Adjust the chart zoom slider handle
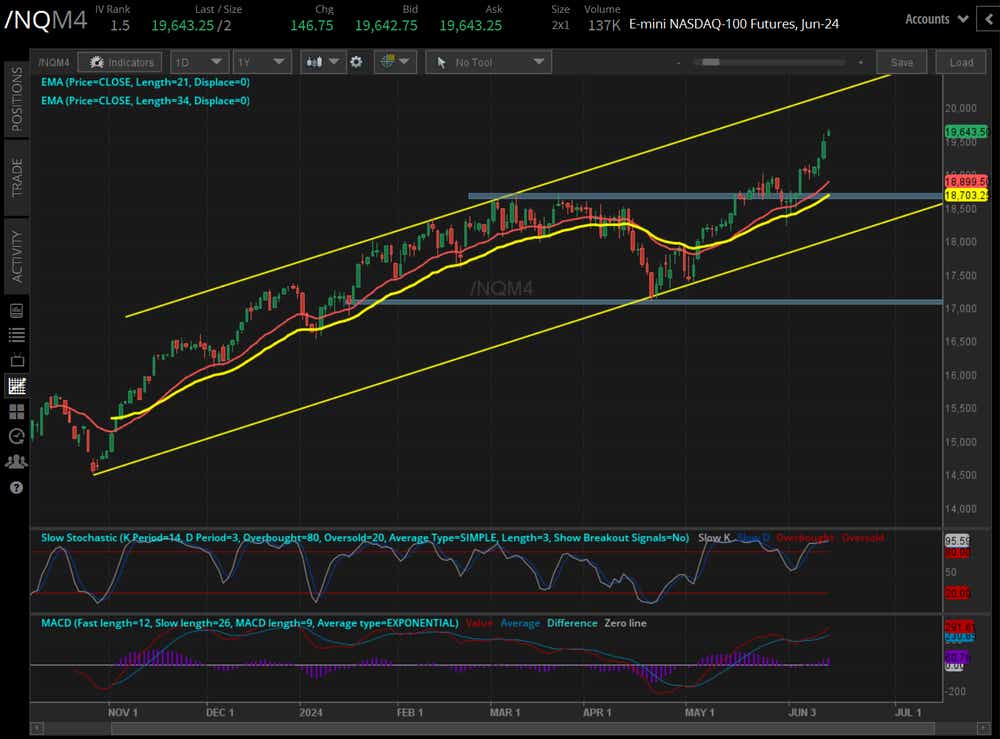Viewport: 1000px width, 739px height. 710,62
